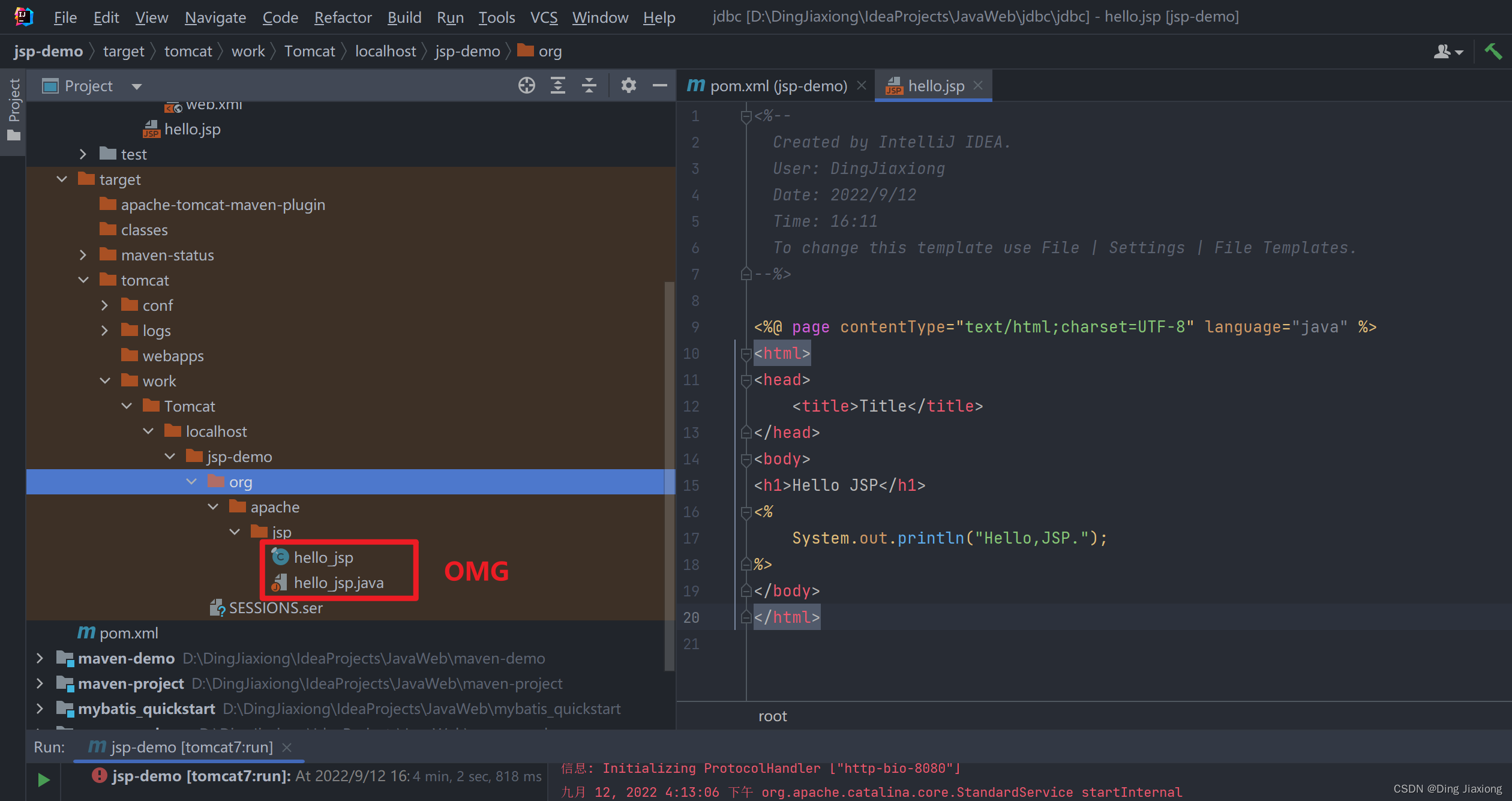The image size is (1512, 801).
Task: Click the Build project hammer icon
Action: 1493,52
